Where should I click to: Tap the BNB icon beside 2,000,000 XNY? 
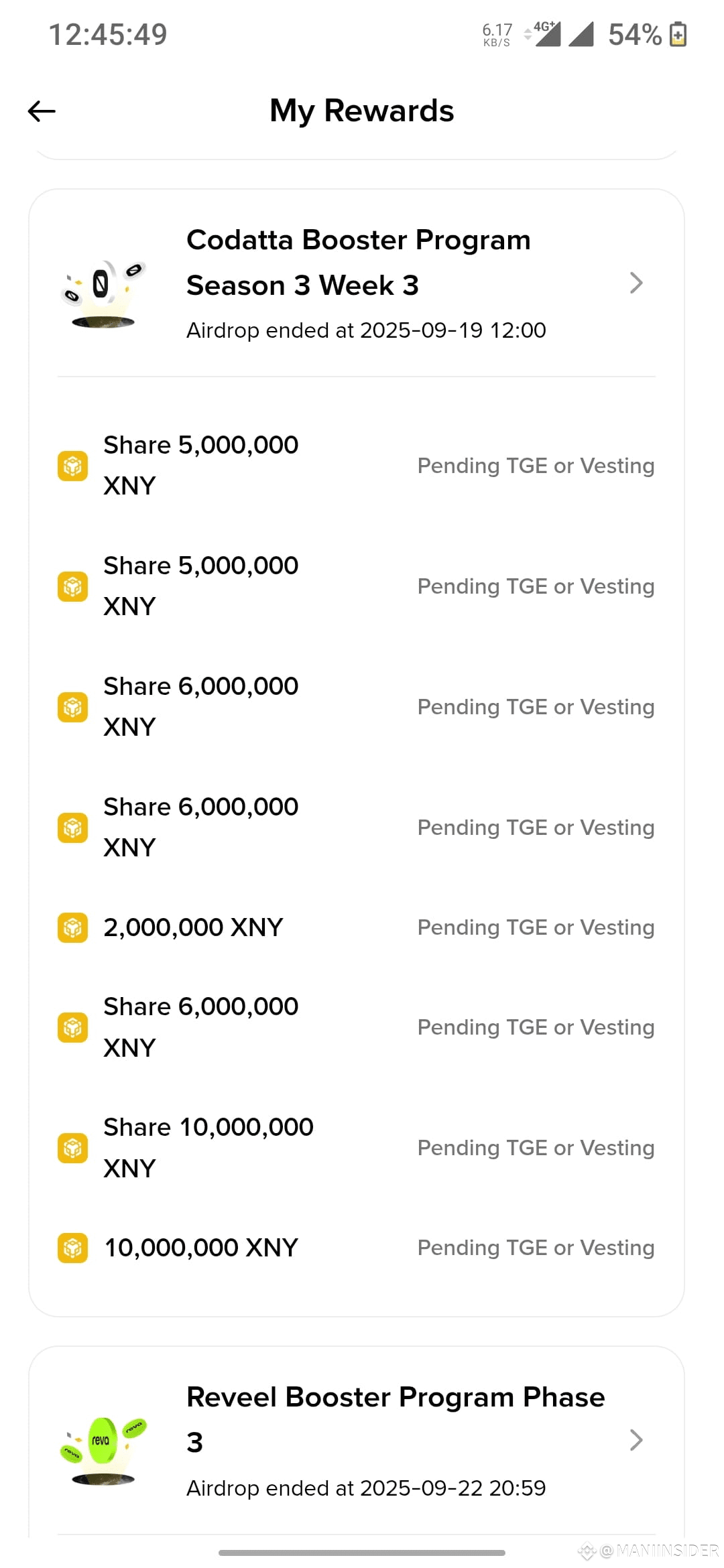pos(72,927)
